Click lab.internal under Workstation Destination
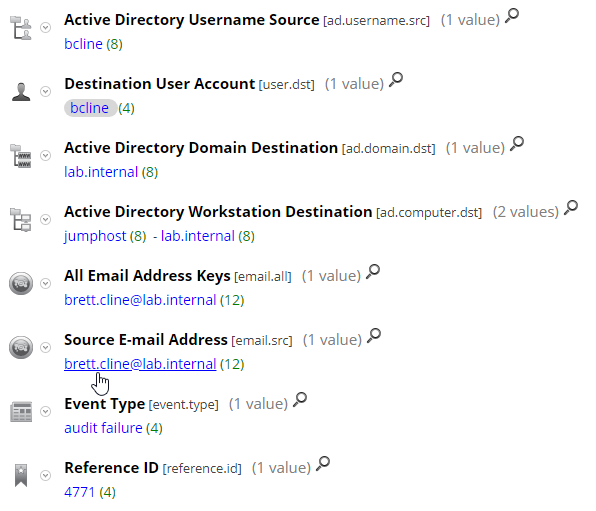Viewport: 596px width, 511px height. [198, 236]
